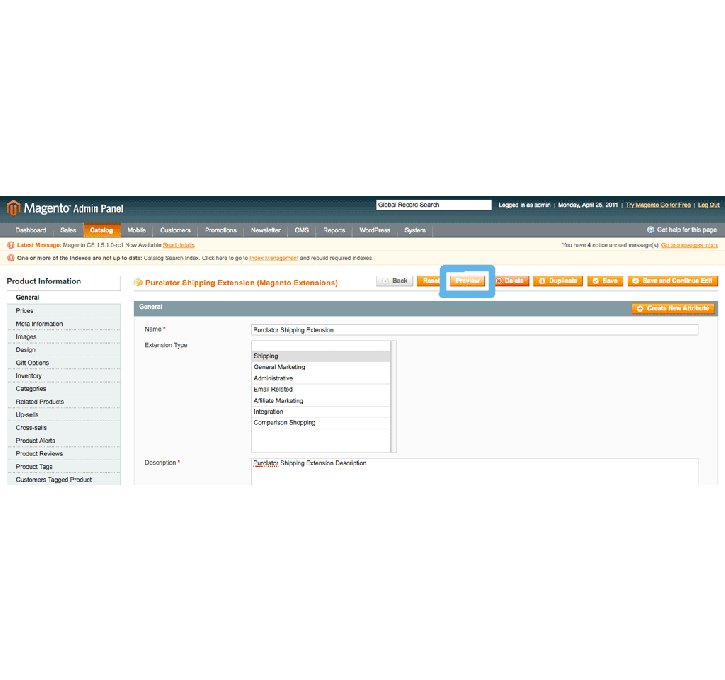The width and height of the screenshot is (725, 680).
Task: Click the Try Magento Go for Free link
Action: tap(658, 205)
